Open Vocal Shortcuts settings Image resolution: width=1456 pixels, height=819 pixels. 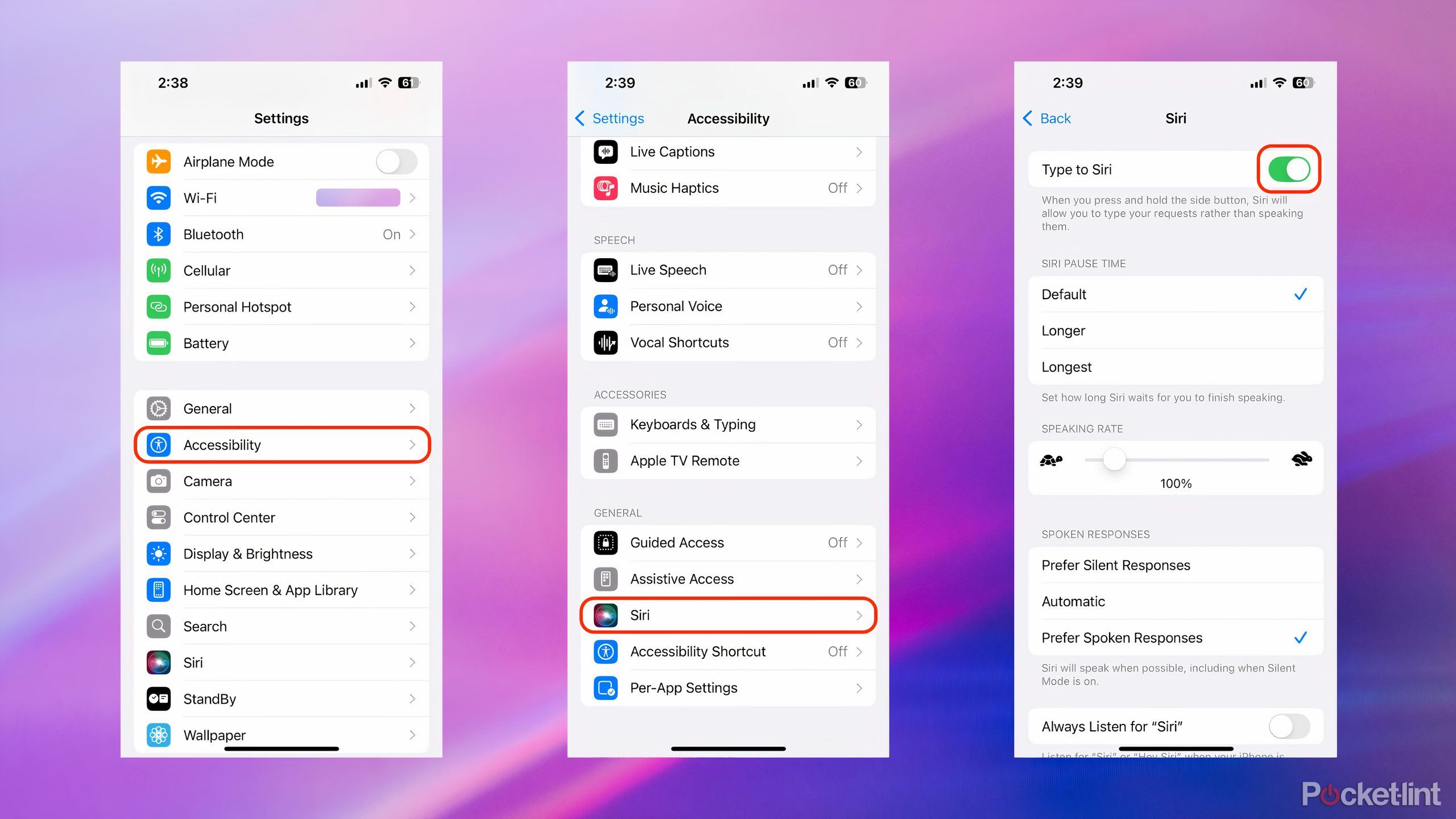click(728, 343)
